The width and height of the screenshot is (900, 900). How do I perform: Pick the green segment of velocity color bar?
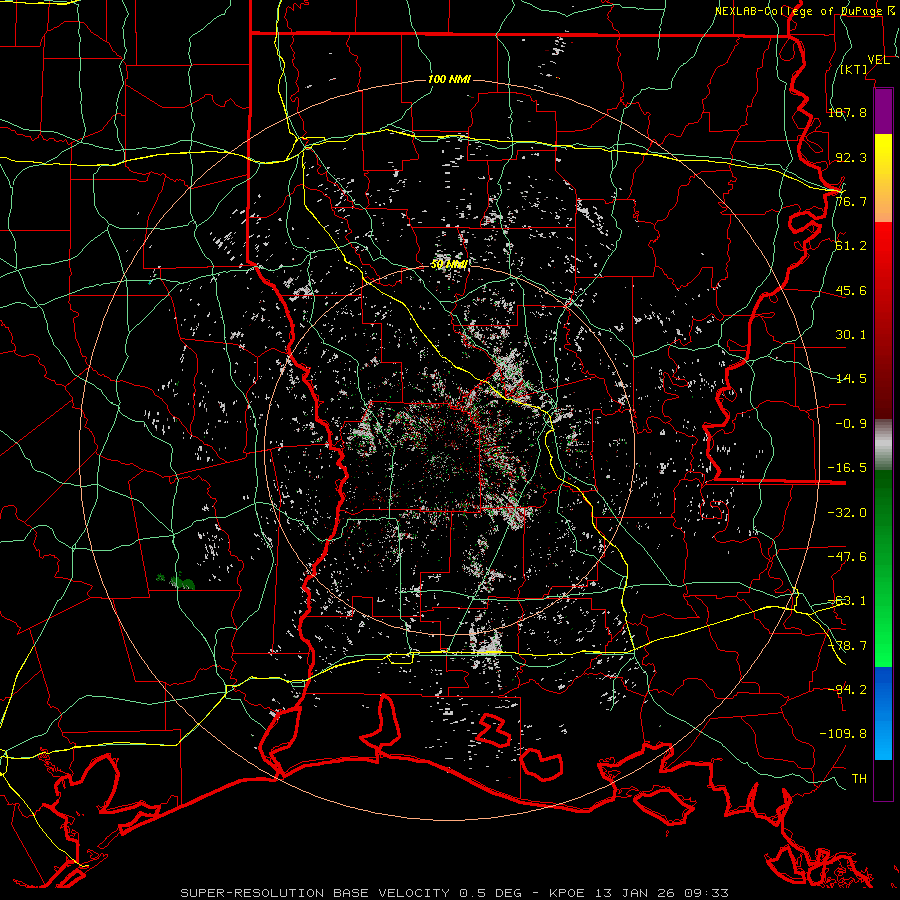883,568
